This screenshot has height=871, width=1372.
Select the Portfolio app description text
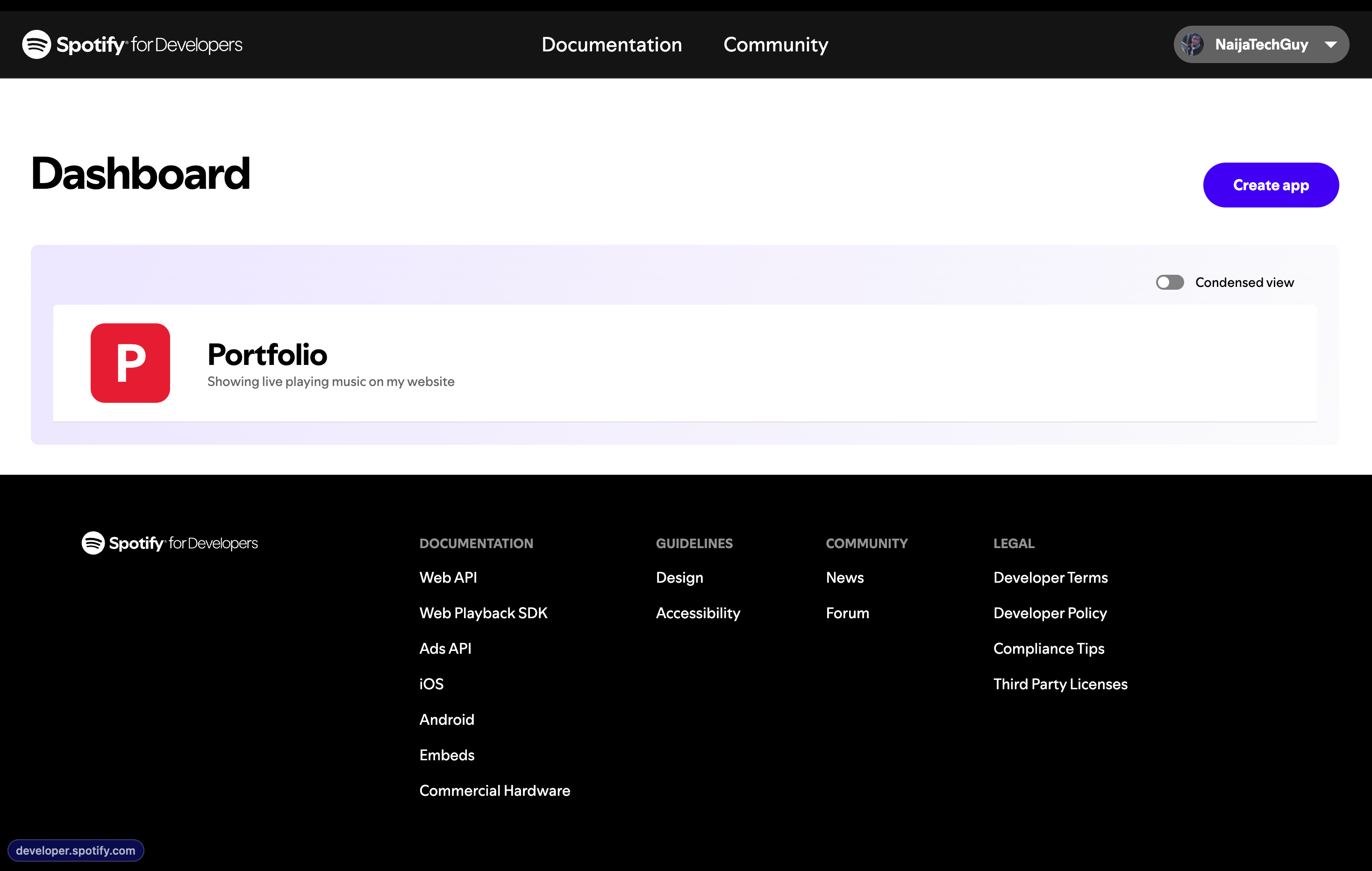(x=330, y=382)
